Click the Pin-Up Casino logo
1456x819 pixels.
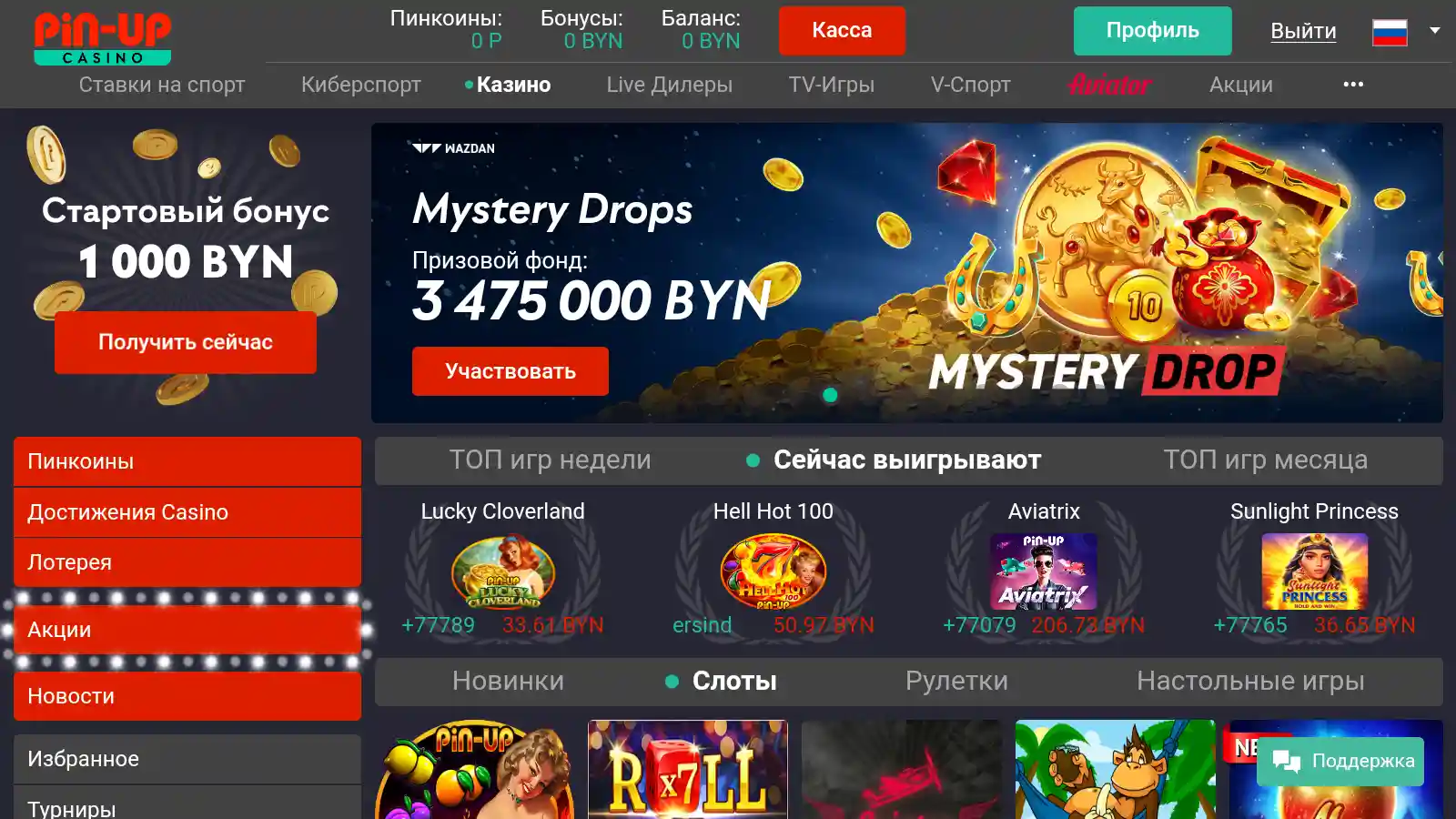pyautogui.click(x=102, y=38)
